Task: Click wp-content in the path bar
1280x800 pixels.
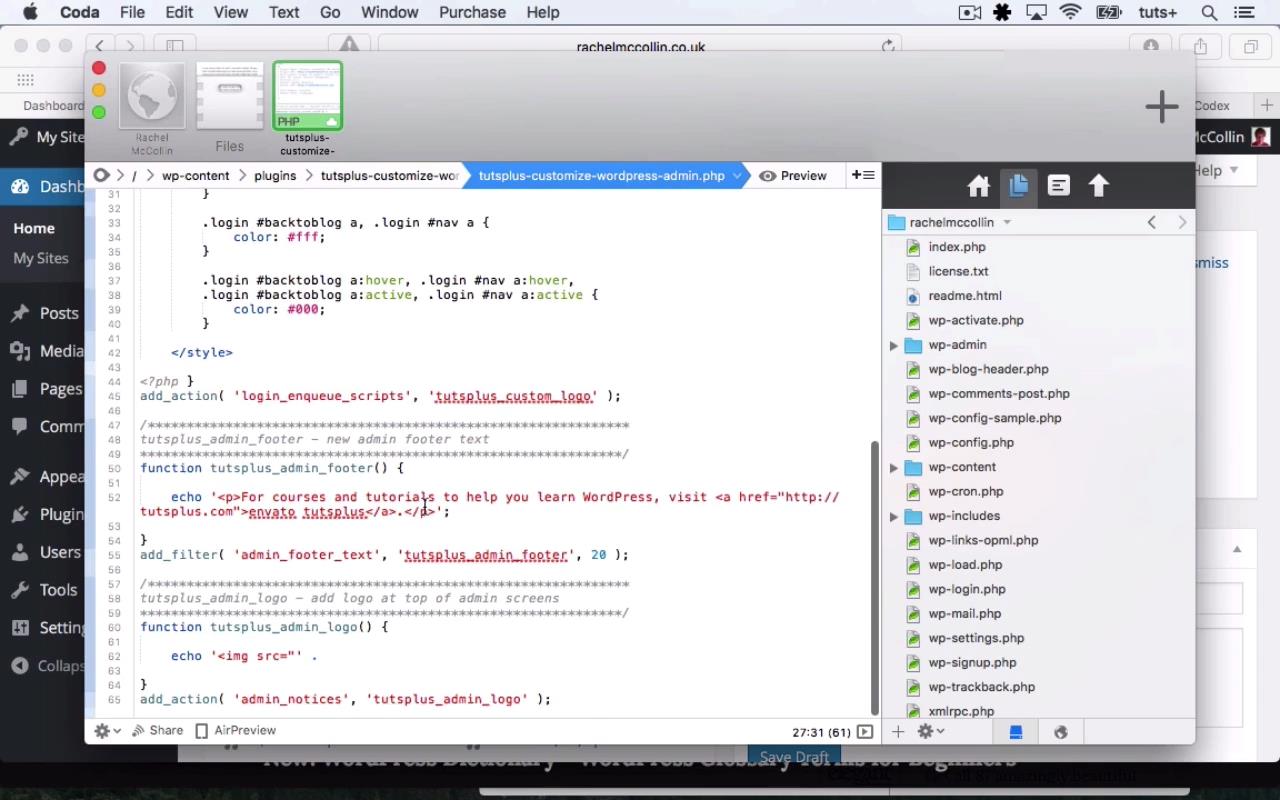Action: 196,176
